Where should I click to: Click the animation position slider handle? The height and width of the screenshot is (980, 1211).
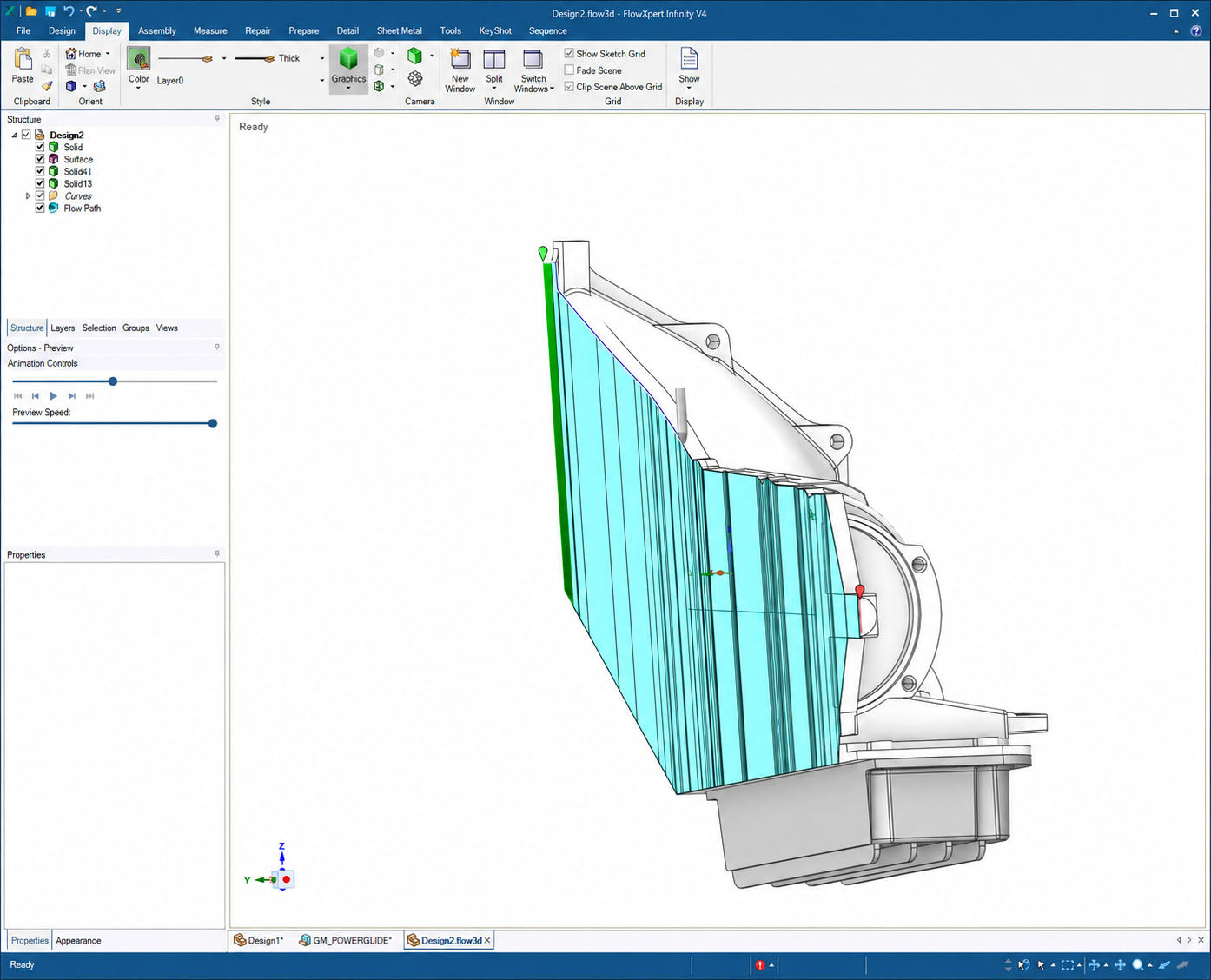click(113, 381)
